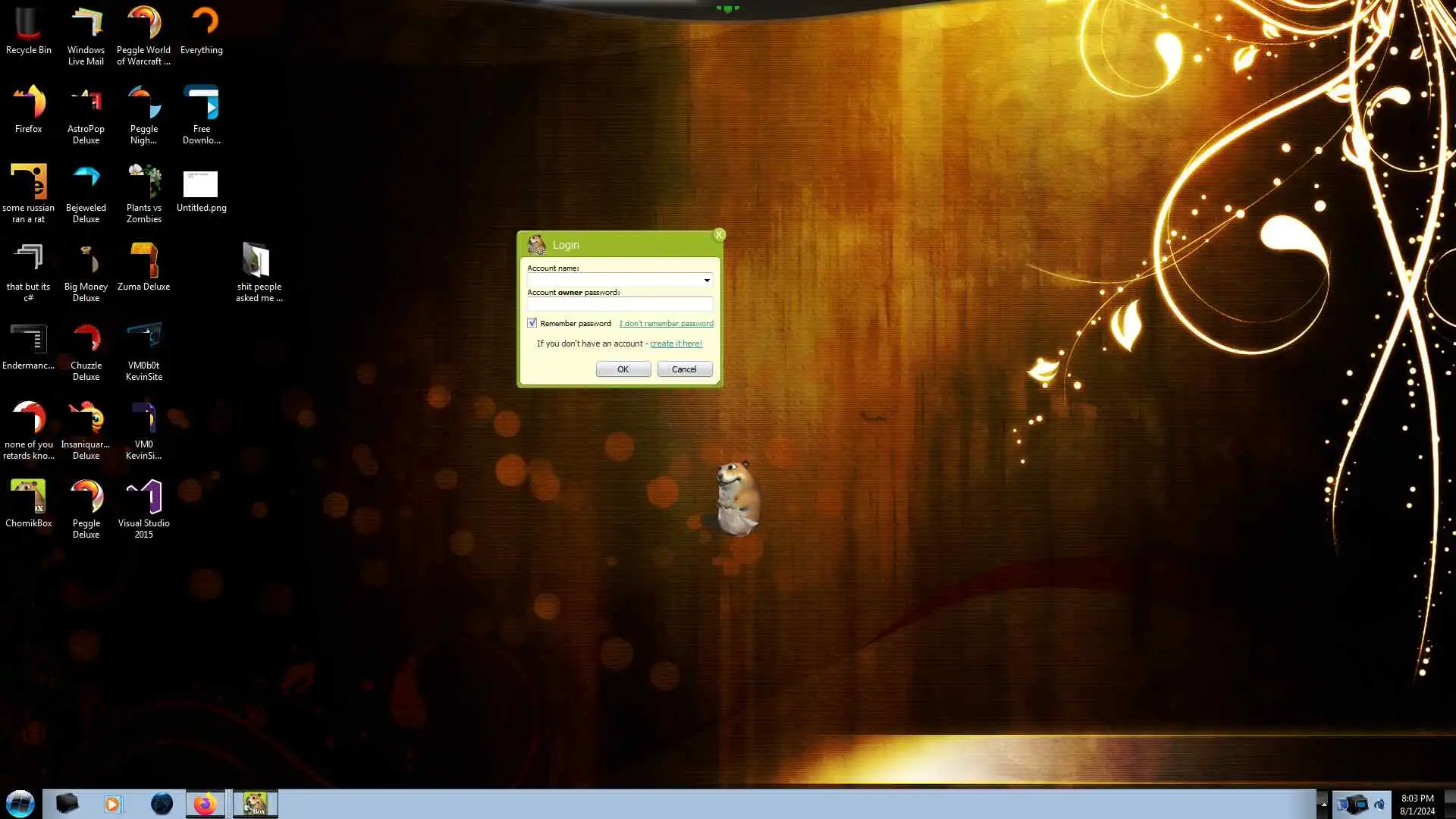Image resolution: width=1456 pixels, height=819 pixels.
Task: Uncheck the Remember password checkbox
Action: 532,323
